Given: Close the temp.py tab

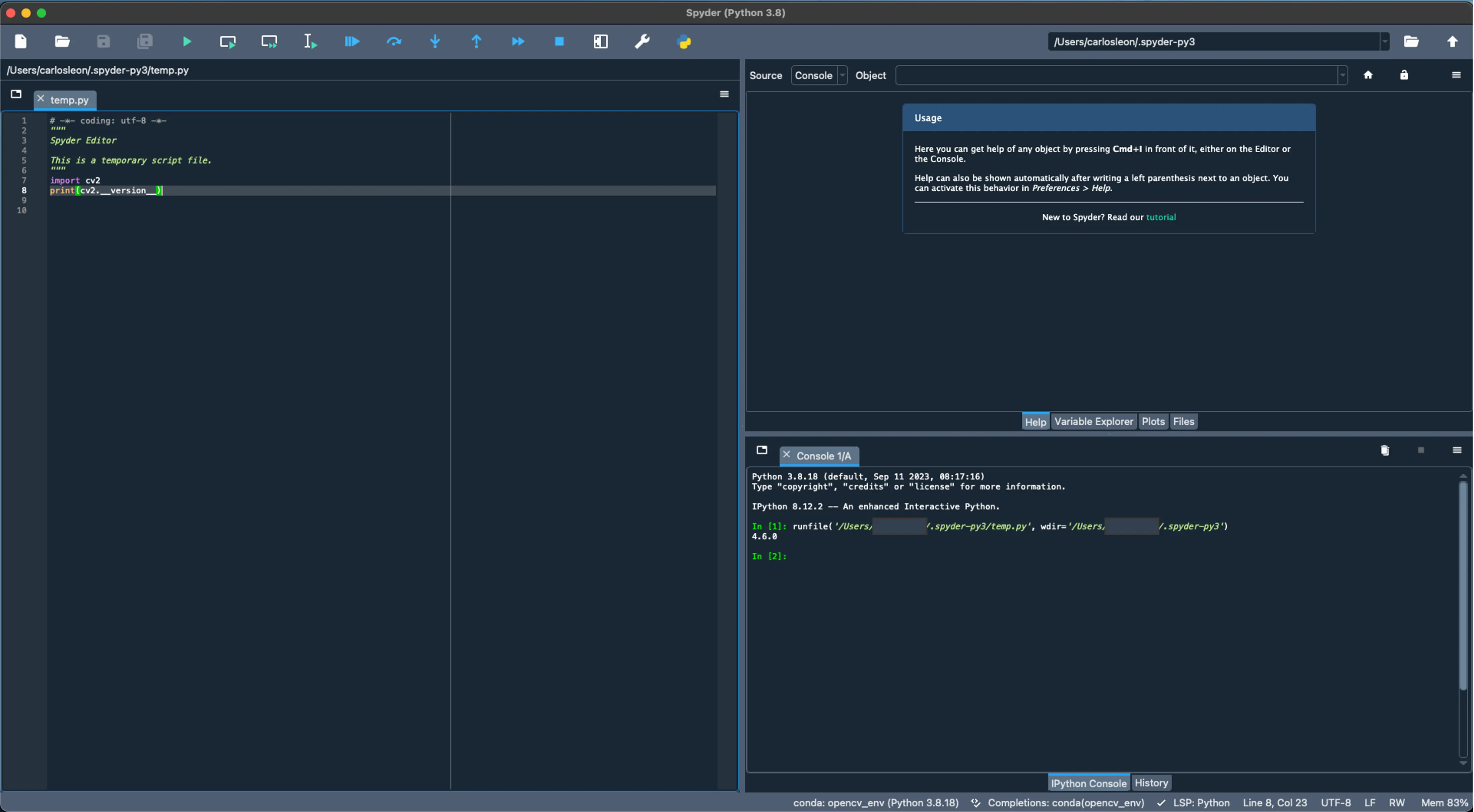Looking at the screenshot, I should pos(41,98).
